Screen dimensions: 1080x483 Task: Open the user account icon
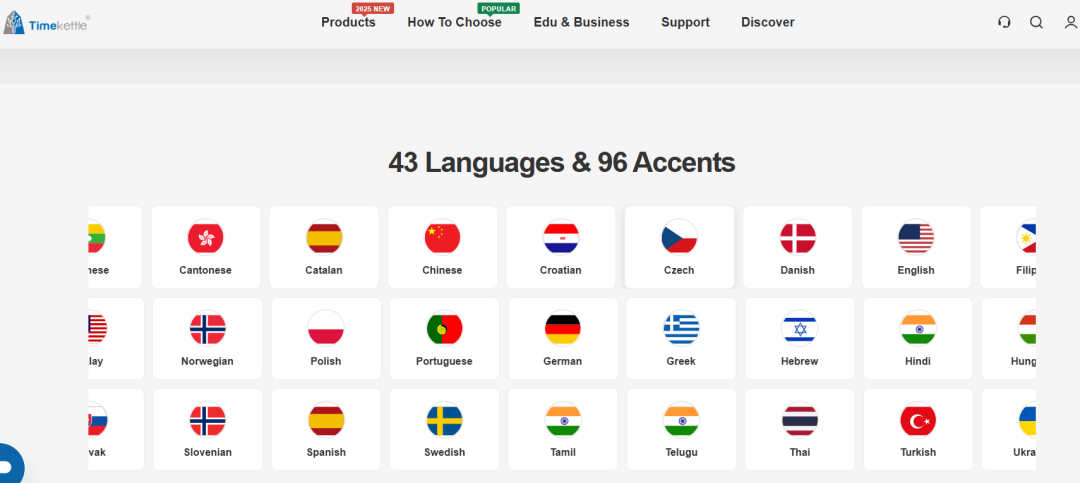tap(1071, 22)
